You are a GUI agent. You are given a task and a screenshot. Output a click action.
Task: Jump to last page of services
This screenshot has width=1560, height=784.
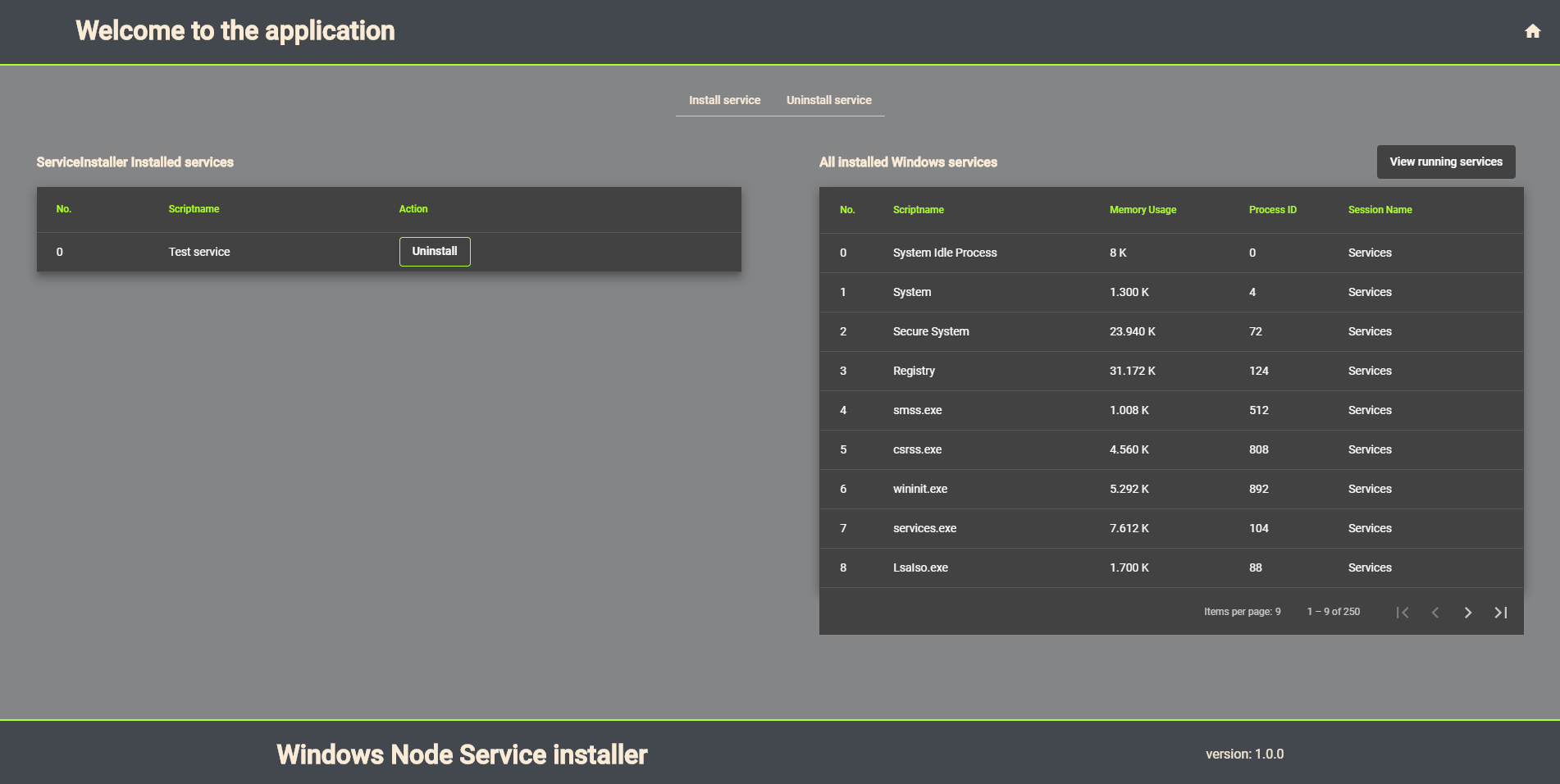[x=1501, y=613]
